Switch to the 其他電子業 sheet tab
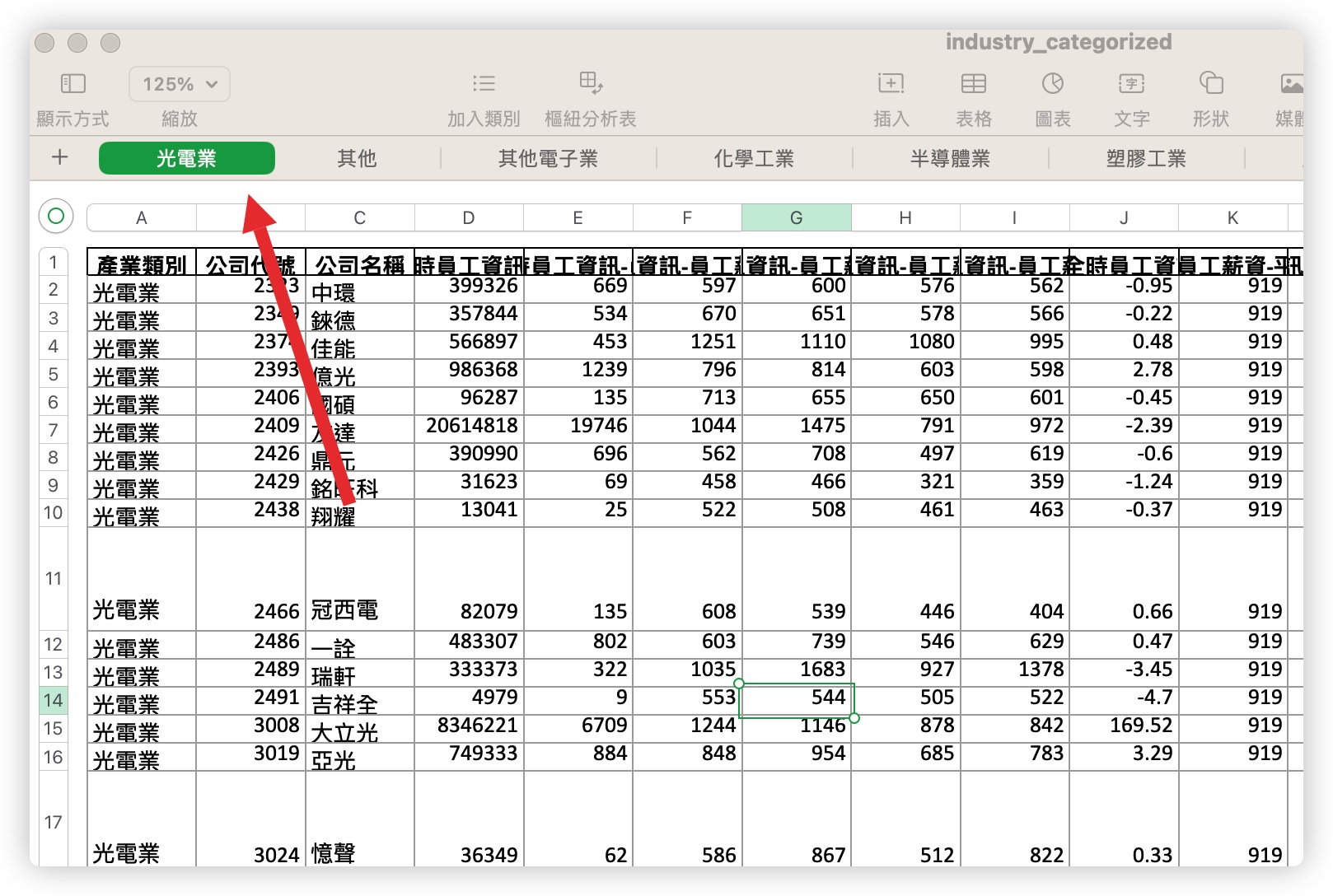This screenshot has width=1333, height=896. [x=549, y=158]
